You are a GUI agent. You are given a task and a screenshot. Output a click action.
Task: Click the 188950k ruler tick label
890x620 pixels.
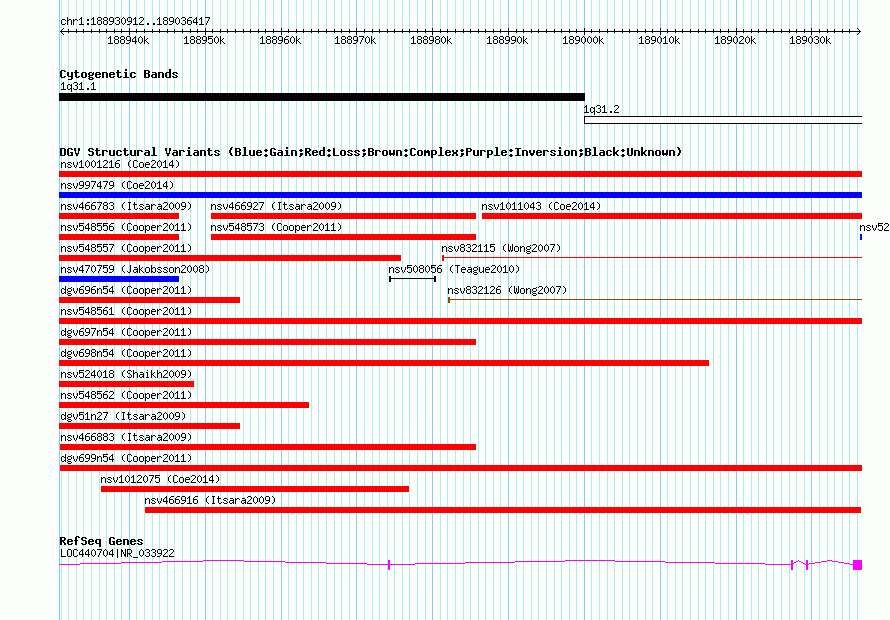[x=204, y=40]
